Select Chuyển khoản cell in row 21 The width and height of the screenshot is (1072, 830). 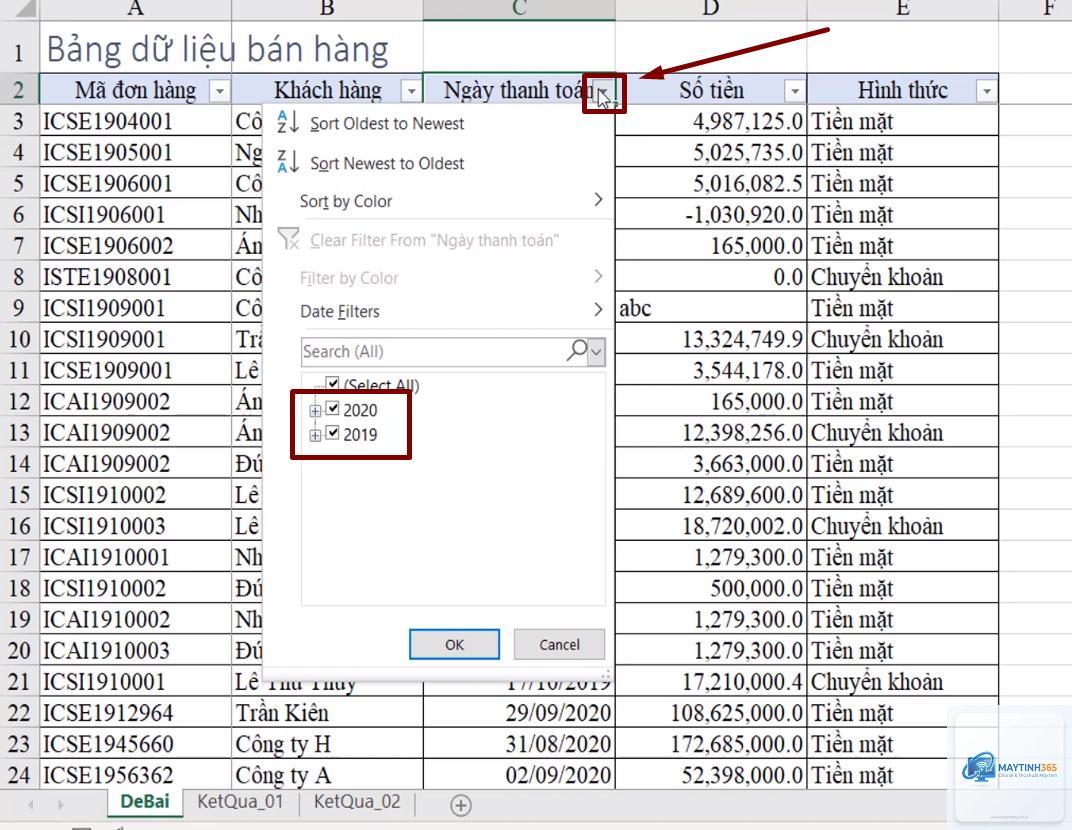tap(902, 681)
